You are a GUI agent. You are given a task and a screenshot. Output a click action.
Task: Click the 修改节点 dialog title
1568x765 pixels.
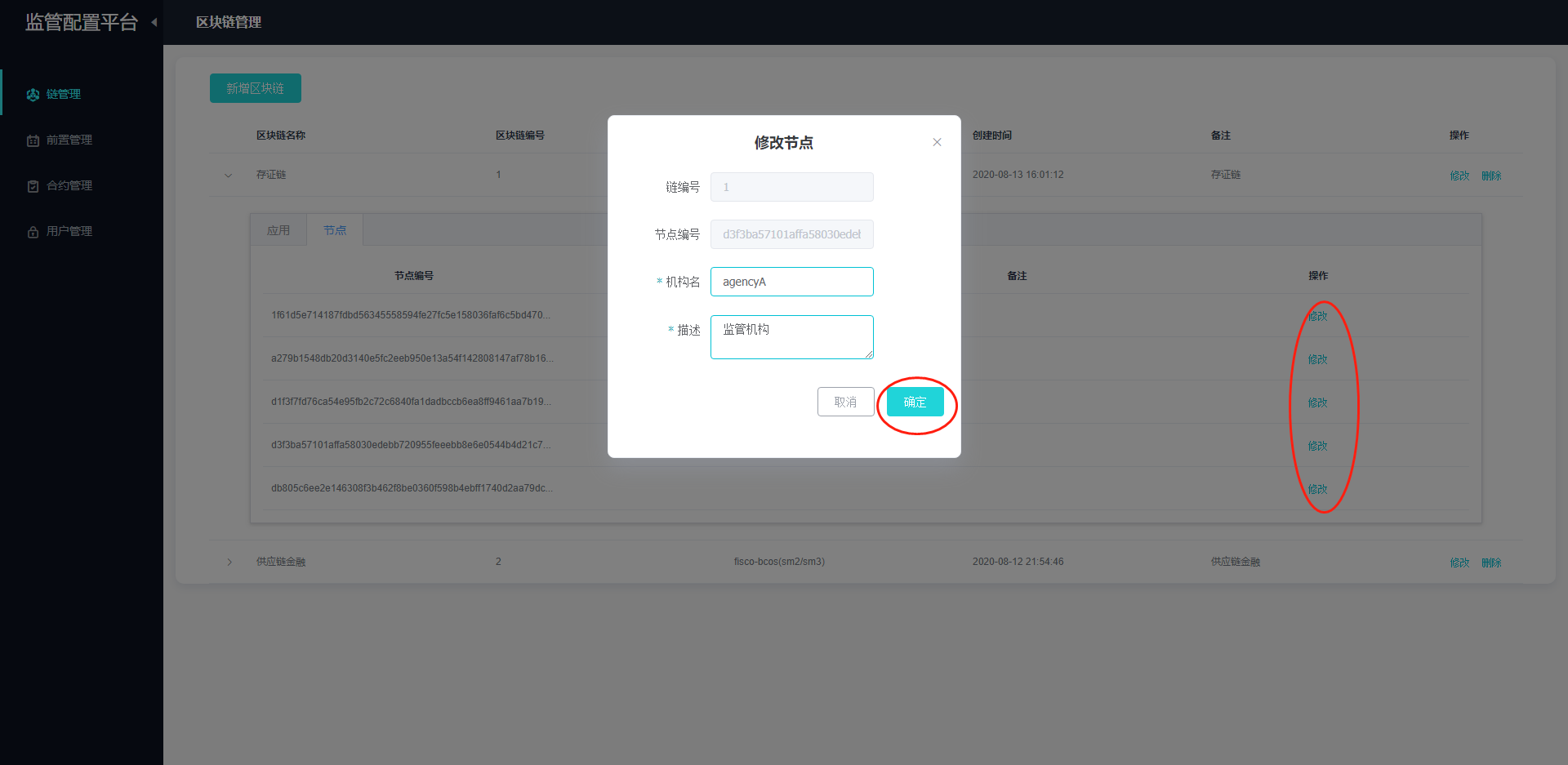[784, 143]
